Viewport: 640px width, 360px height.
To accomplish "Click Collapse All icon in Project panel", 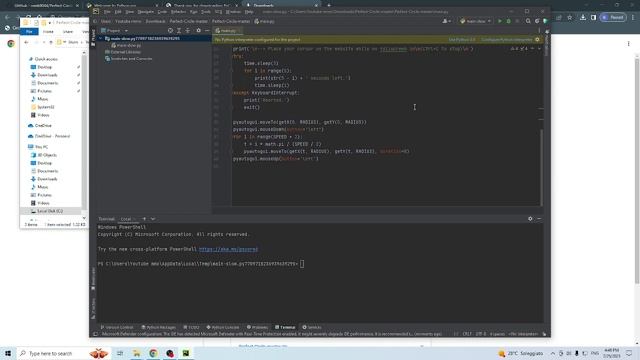I will 188,31.
